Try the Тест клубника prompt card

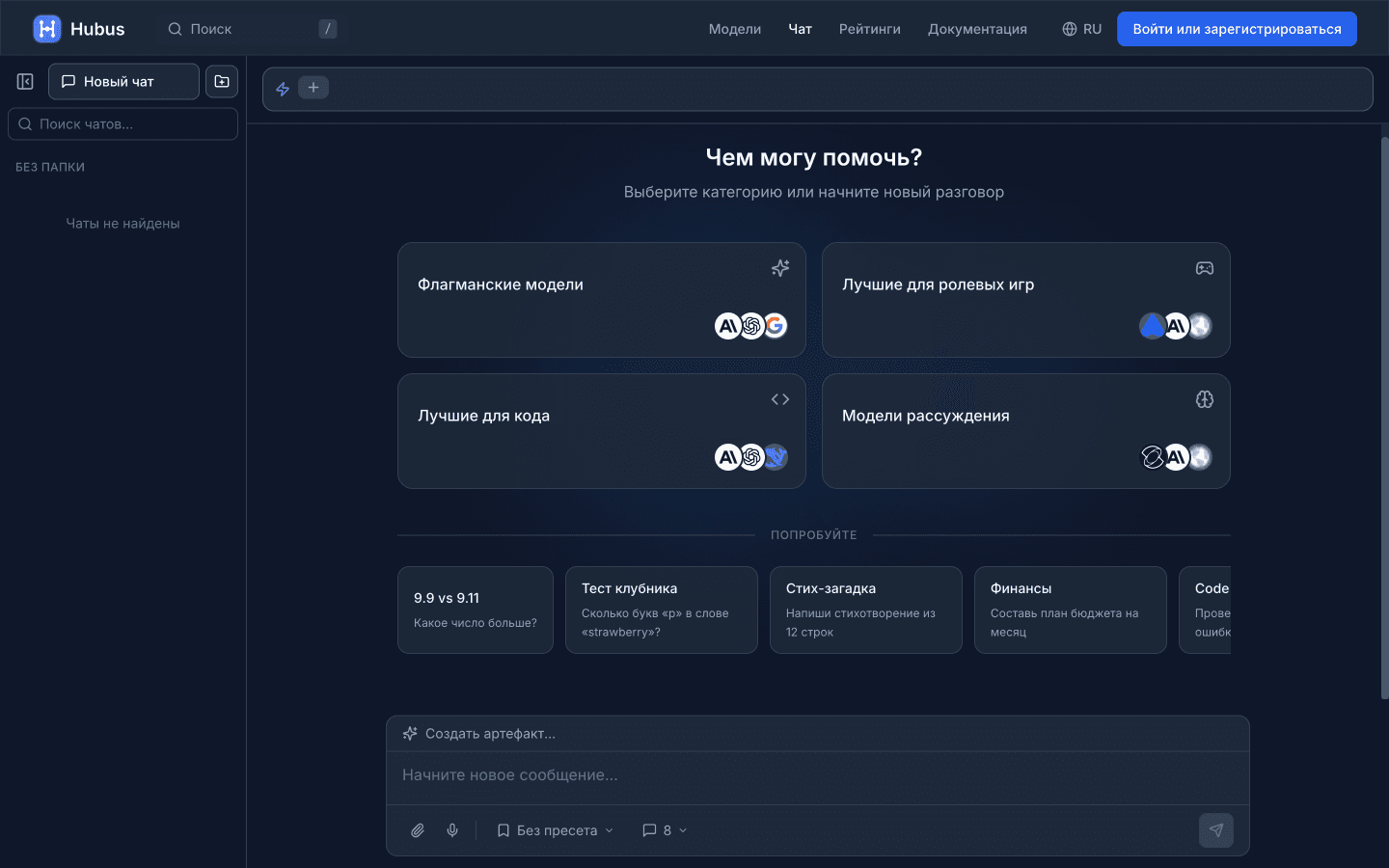point(662,610)
